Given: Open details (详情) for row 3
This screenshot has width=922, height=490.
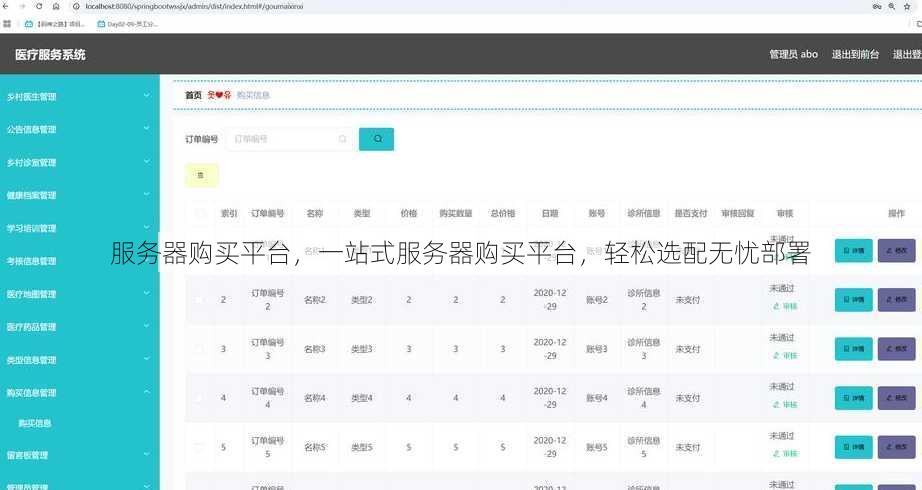Looking at the screenshot, I should tap(854, 349).
